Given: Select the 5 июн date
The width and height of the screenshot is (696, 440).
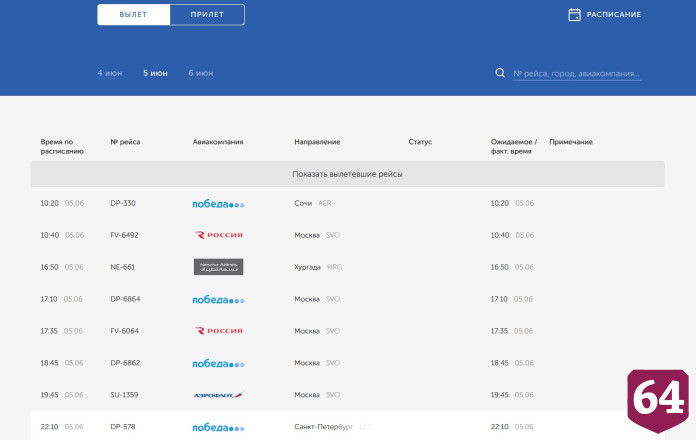Looking at the screenshot, I should point(155,73).
